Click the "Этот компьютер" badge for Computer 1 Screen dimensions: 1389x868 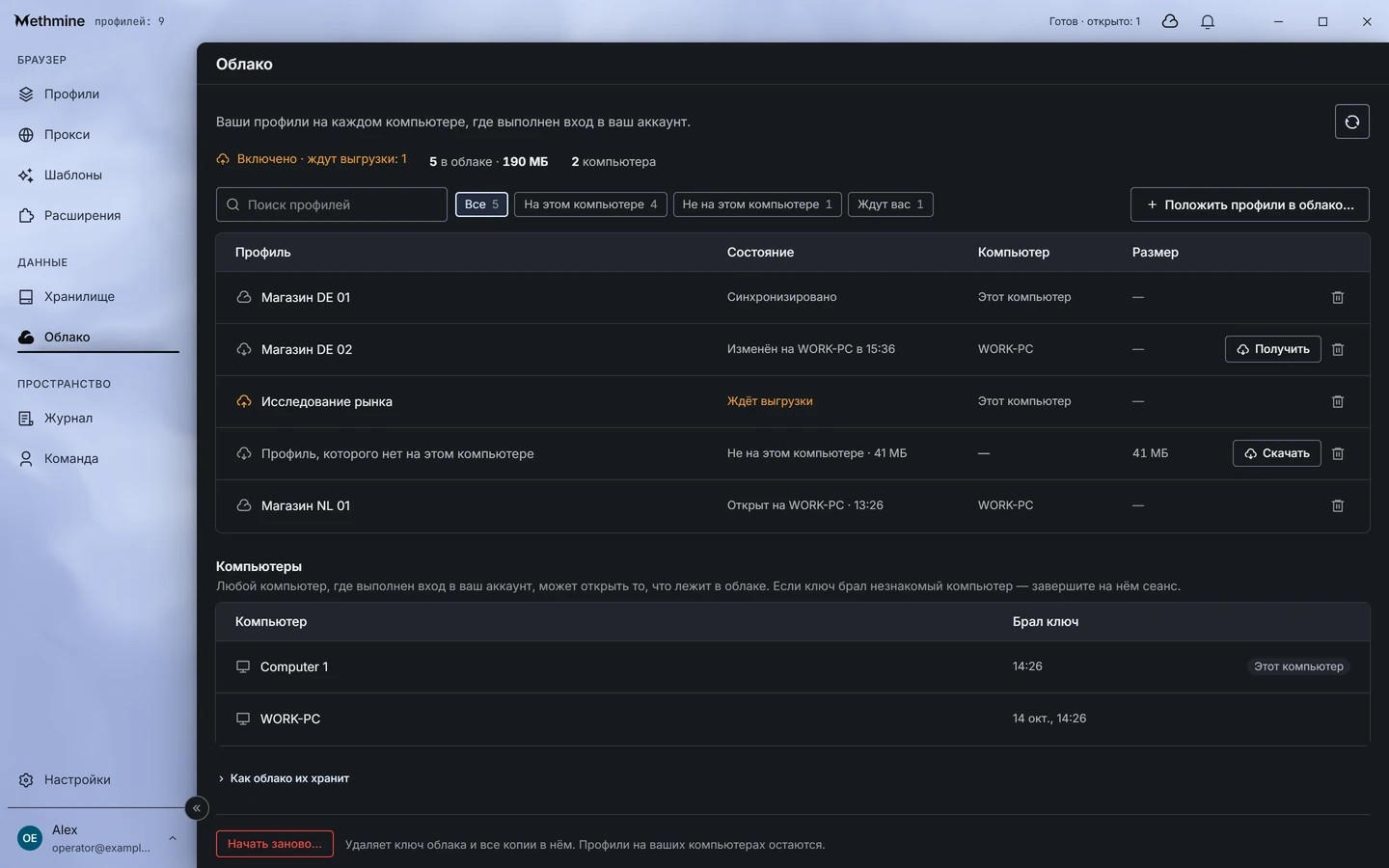[1298, 666]
